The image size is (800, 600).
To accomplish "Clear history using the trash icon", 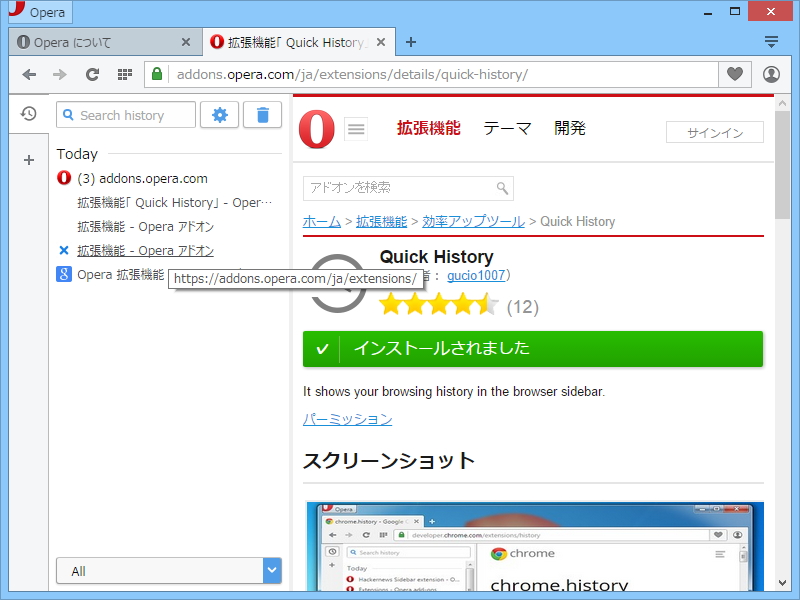I will pyautogui.click(x=262, y=115).
